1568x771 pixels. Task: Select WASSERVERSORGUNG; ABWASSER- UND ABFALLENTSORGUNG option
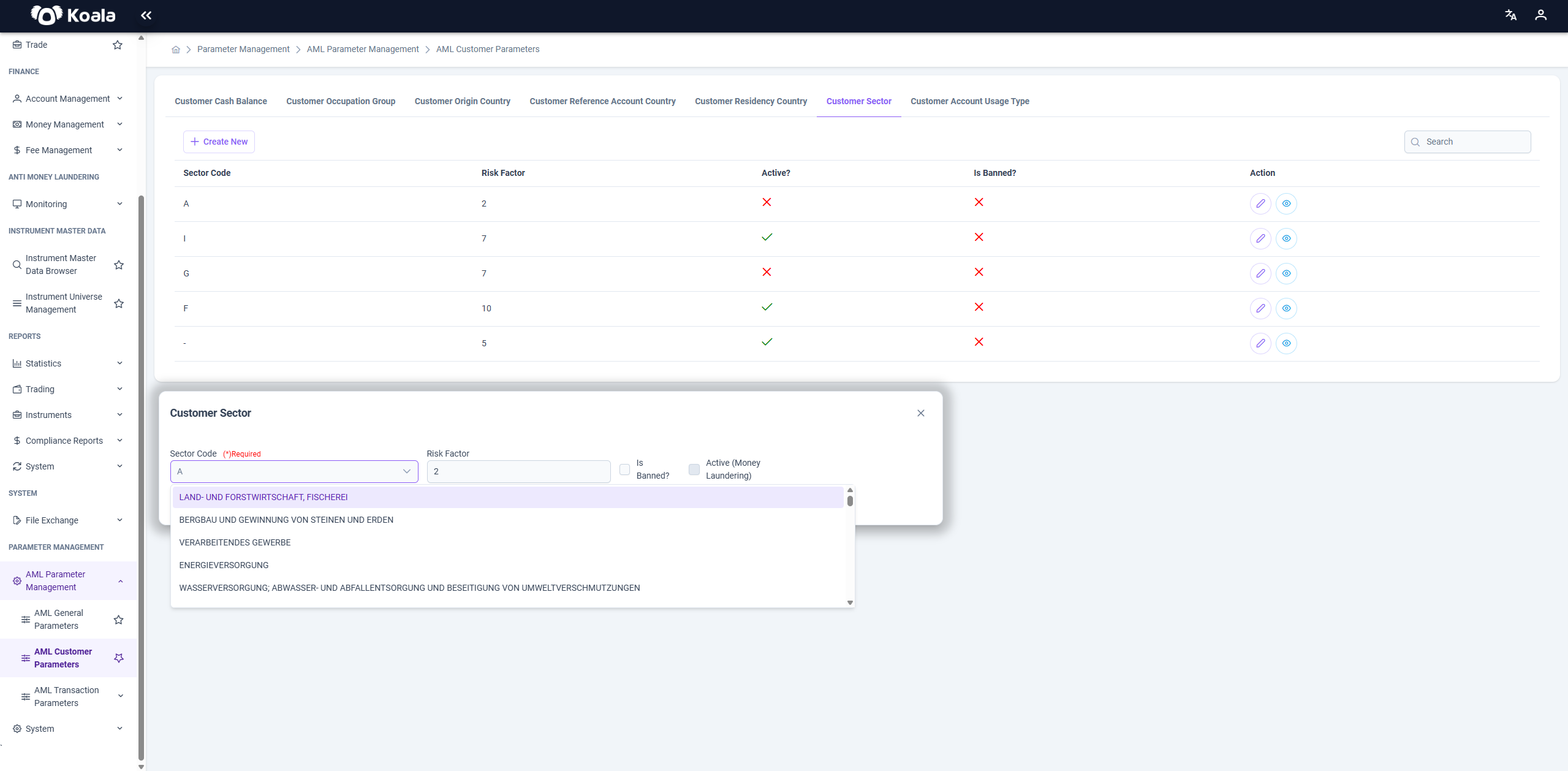pos(507,588)
